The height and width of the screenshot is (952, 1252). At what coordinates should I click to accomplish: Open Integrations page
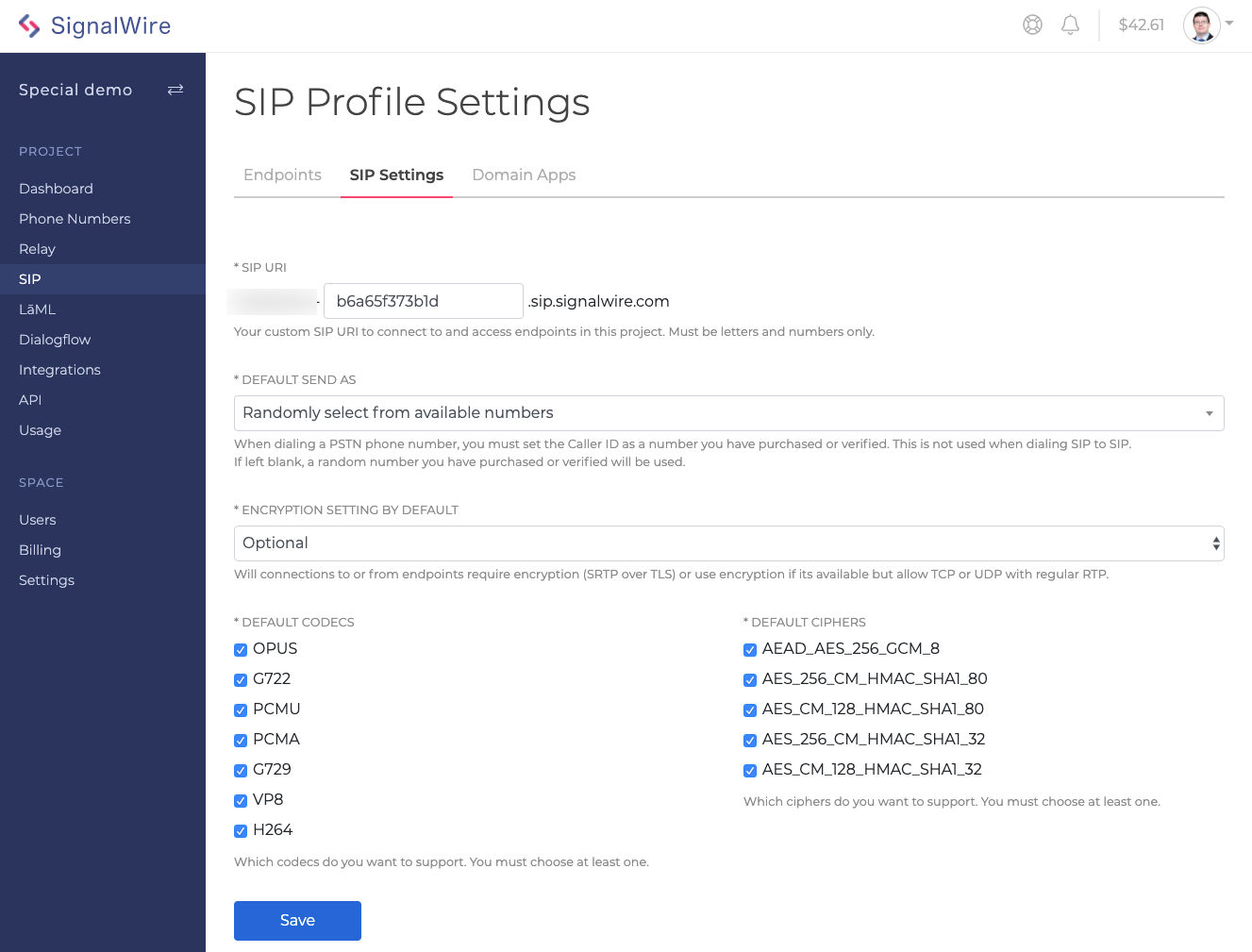(x=59, y=370)
